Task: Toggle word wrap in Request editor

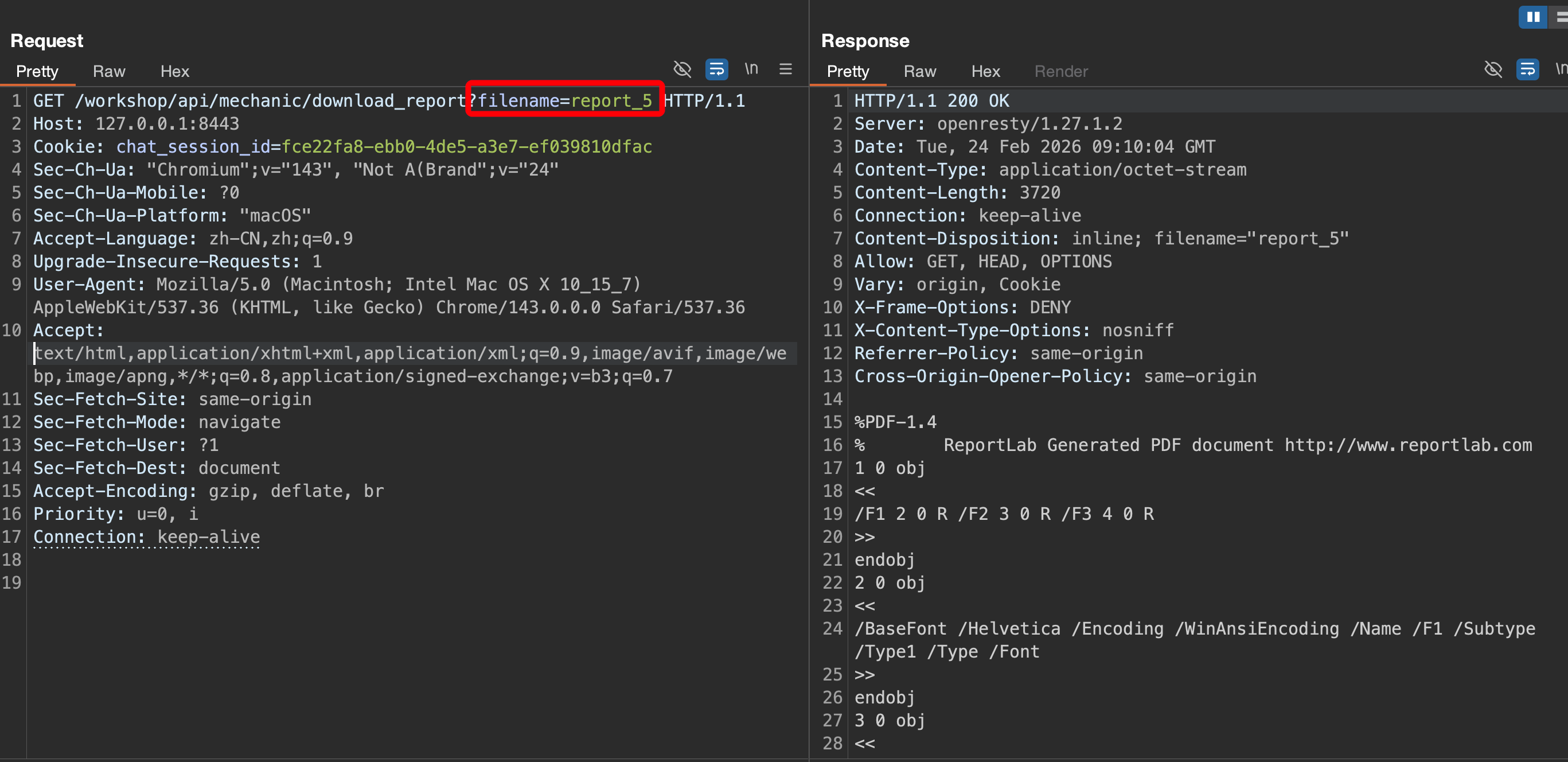Action: [x=716, y=69]
